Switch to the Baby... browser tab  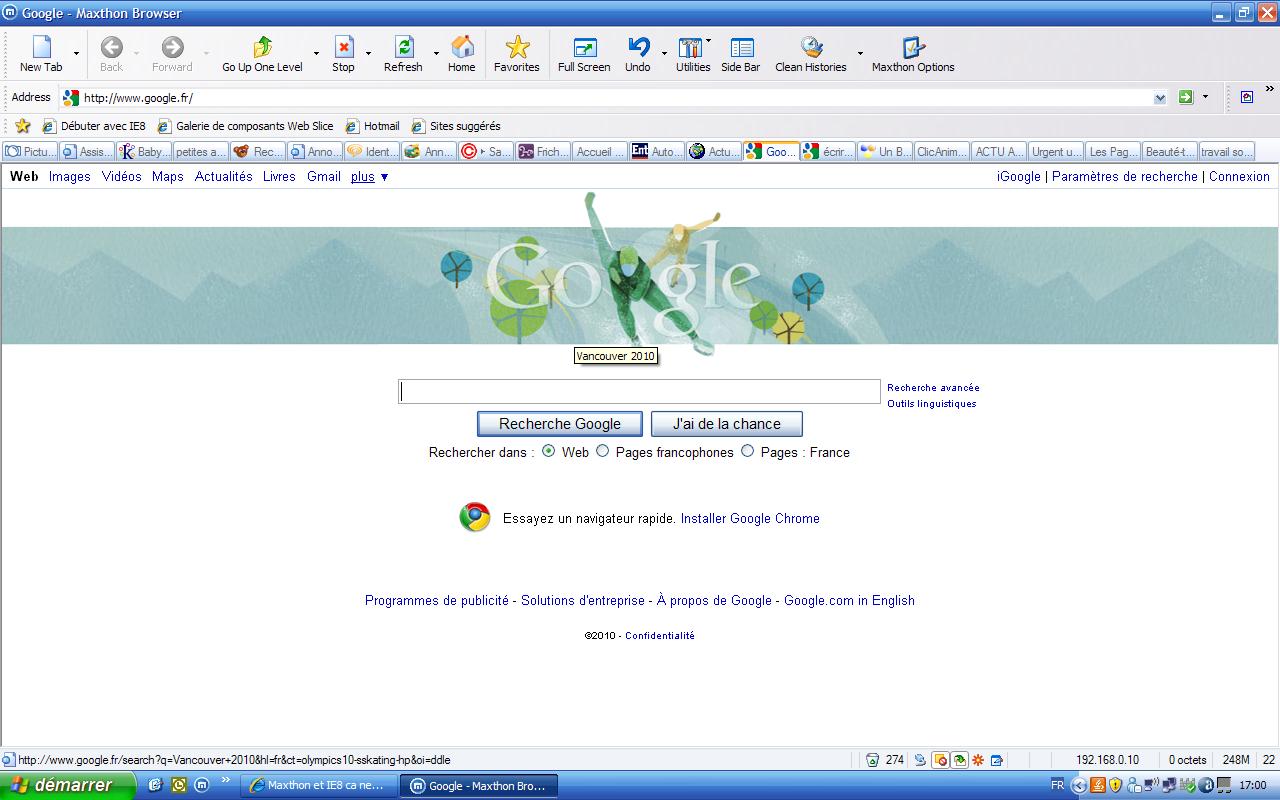point(144,152)
